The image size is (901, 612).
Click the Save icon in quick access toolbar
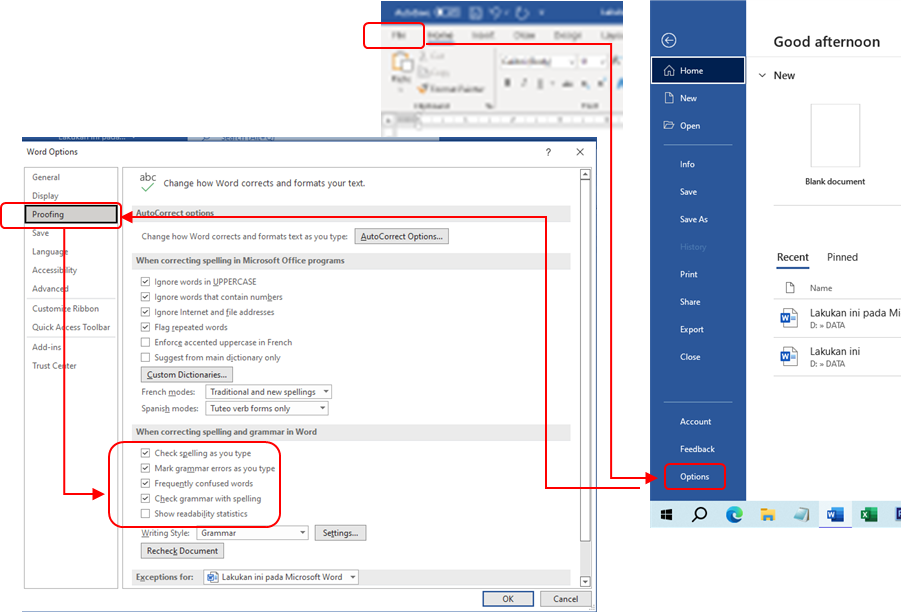coord(475,12)
